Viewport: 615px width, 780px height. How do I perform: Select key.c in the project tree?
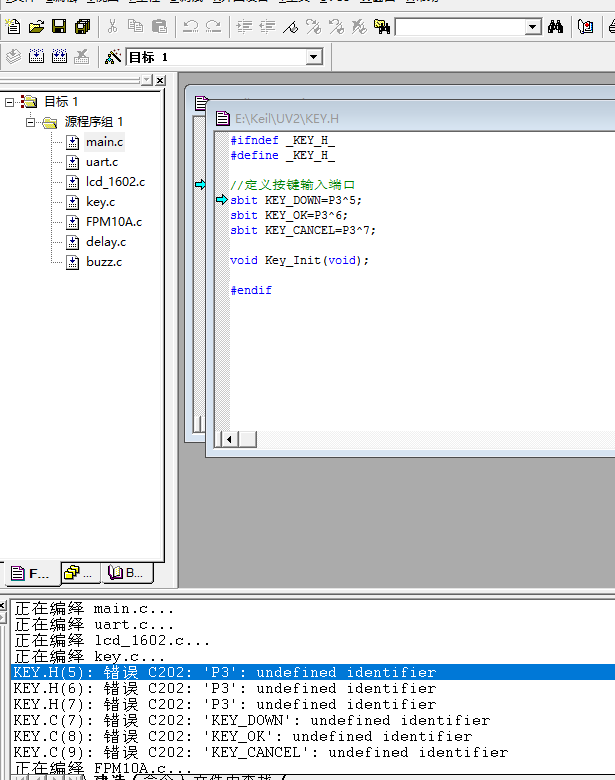point(100,202)
